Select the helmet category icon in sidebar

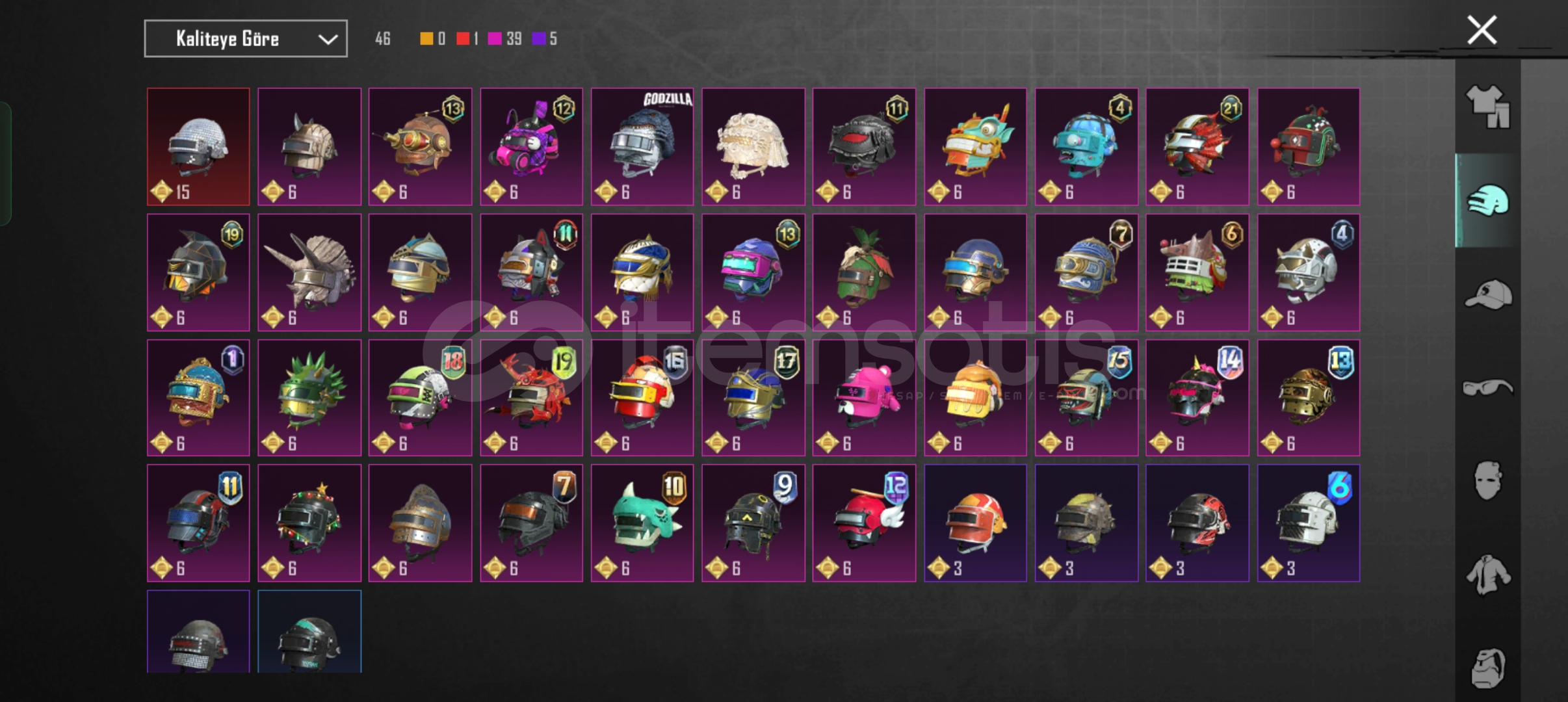point(1487,200)
